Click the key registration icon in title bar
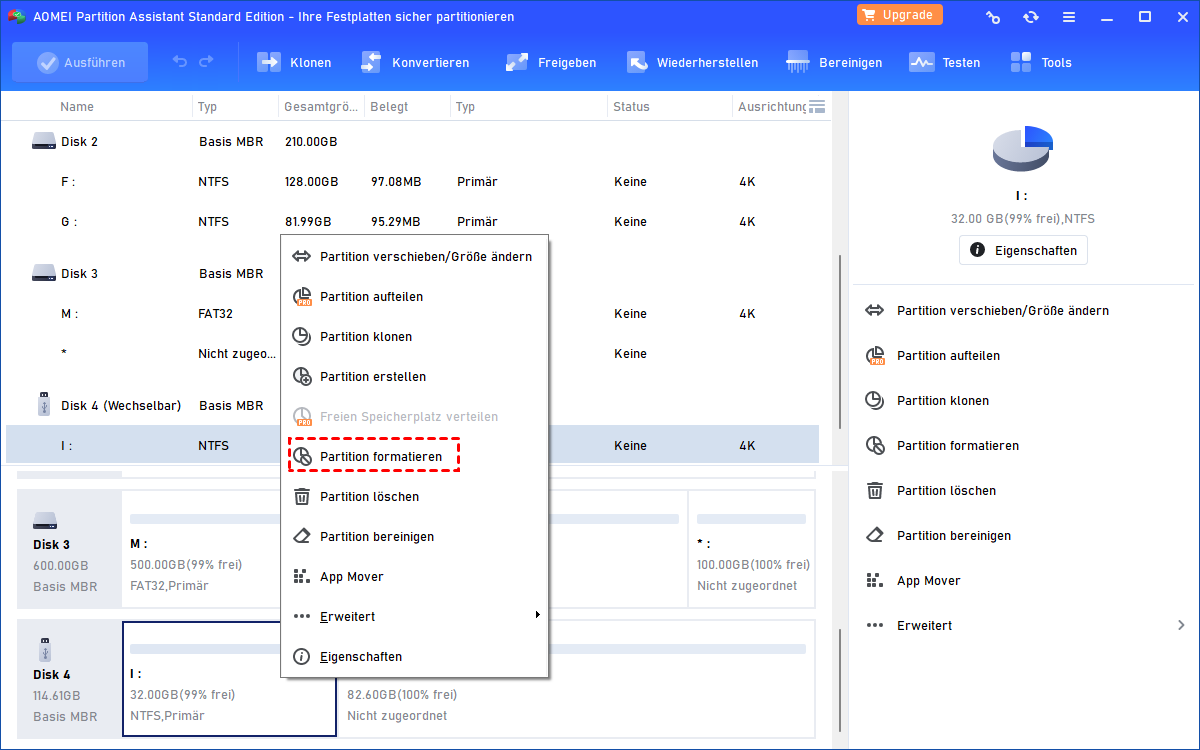This screenshot has height=750, width=1200. [x=993, y=17]
